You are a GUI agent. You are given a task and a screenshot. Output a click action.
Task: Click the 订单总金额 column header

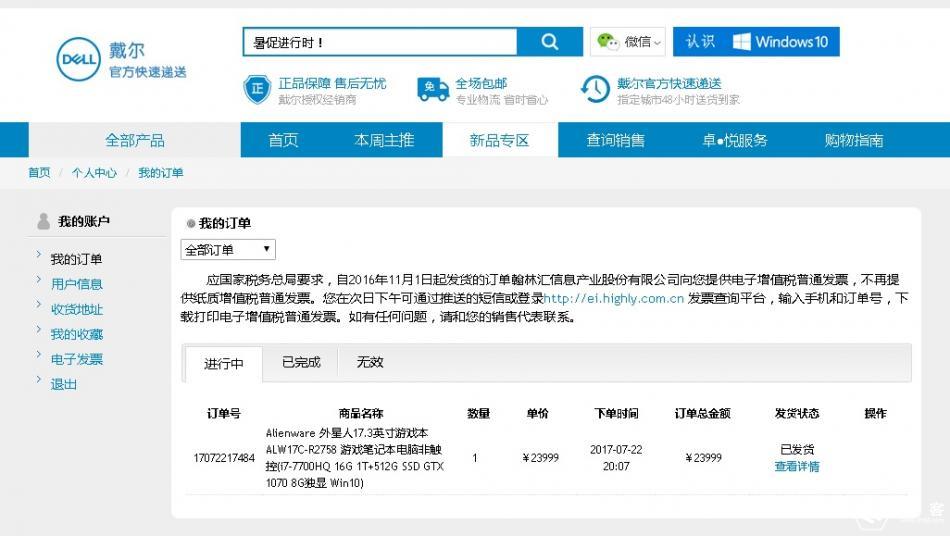click(x=703, y=413)
